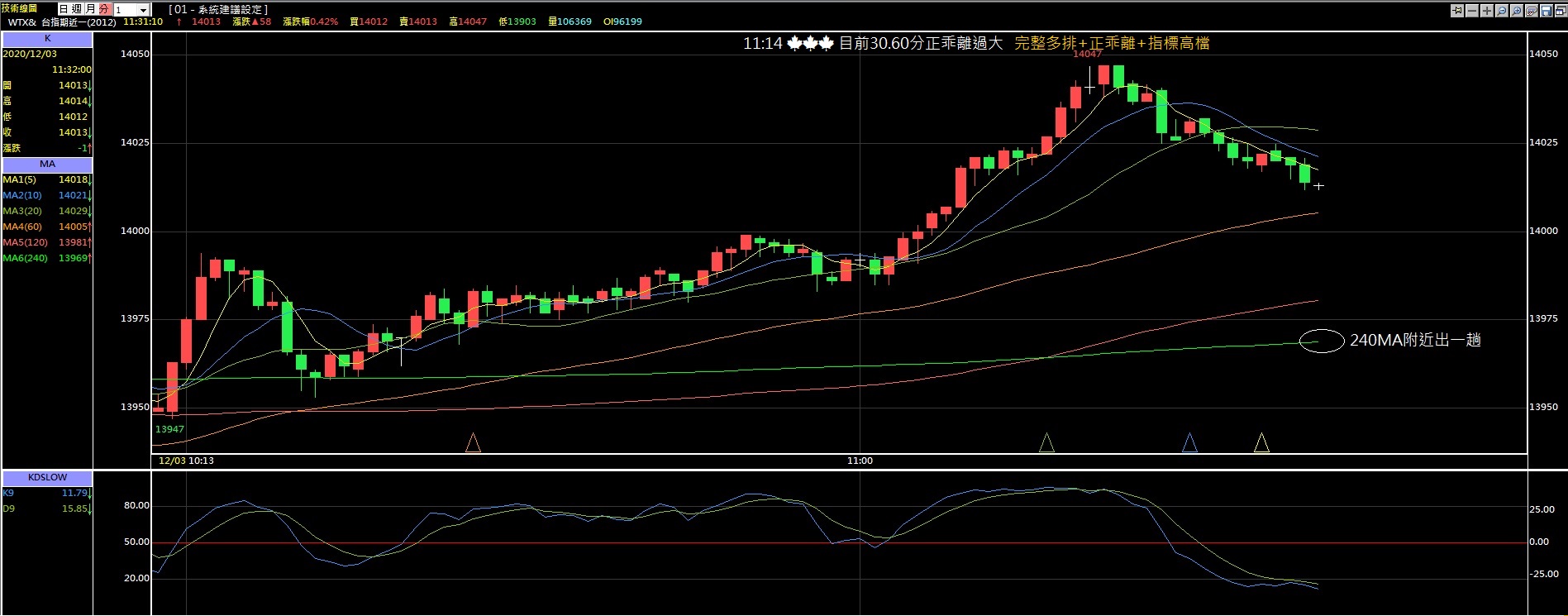Click the 240MA附近出一趟 annotation text
The width and height of the screenshot is (1568, 616).
point(1415,340)
